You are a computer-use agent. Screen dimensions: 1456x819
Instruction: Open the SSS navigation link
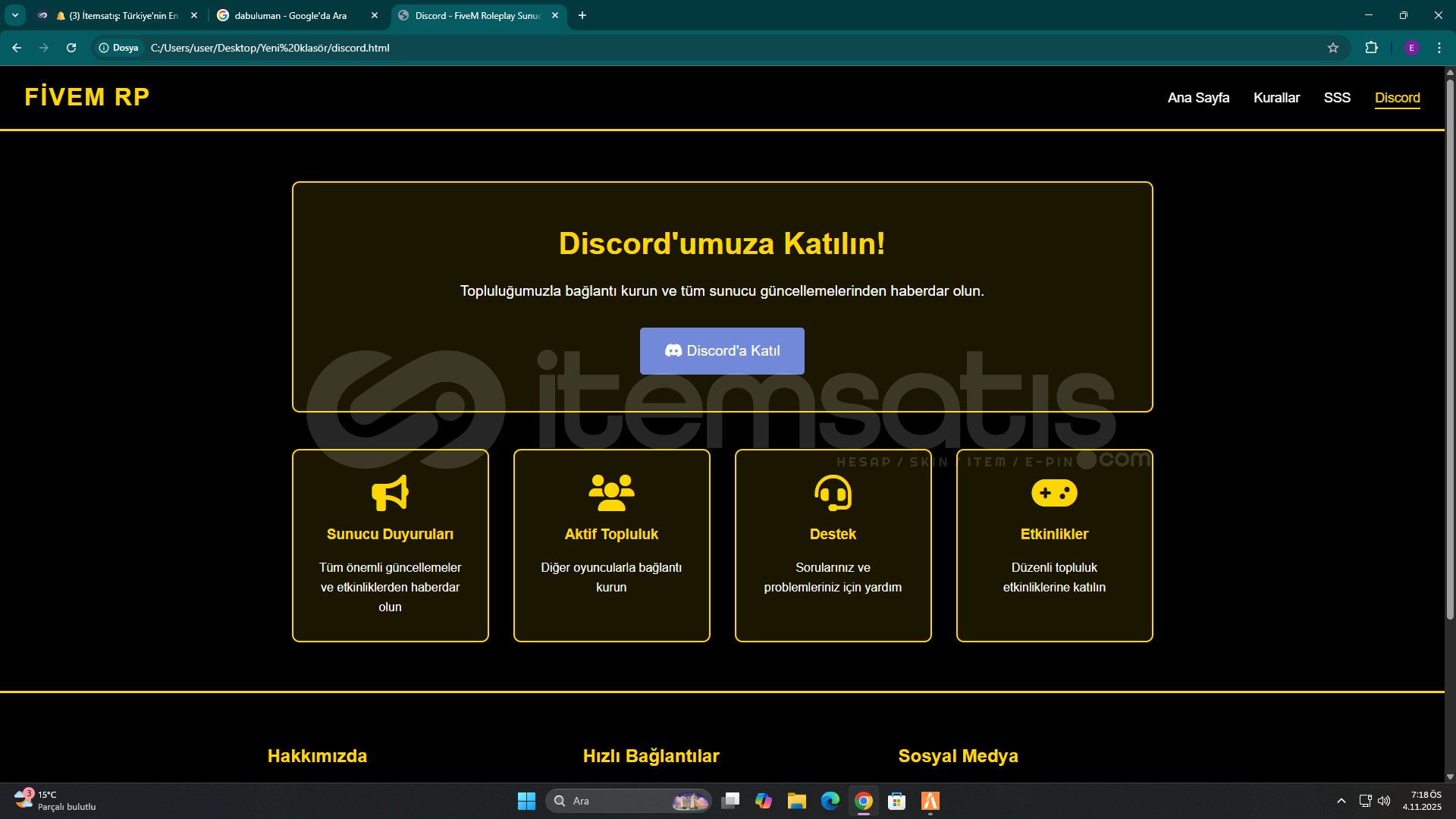(1337, 98)
